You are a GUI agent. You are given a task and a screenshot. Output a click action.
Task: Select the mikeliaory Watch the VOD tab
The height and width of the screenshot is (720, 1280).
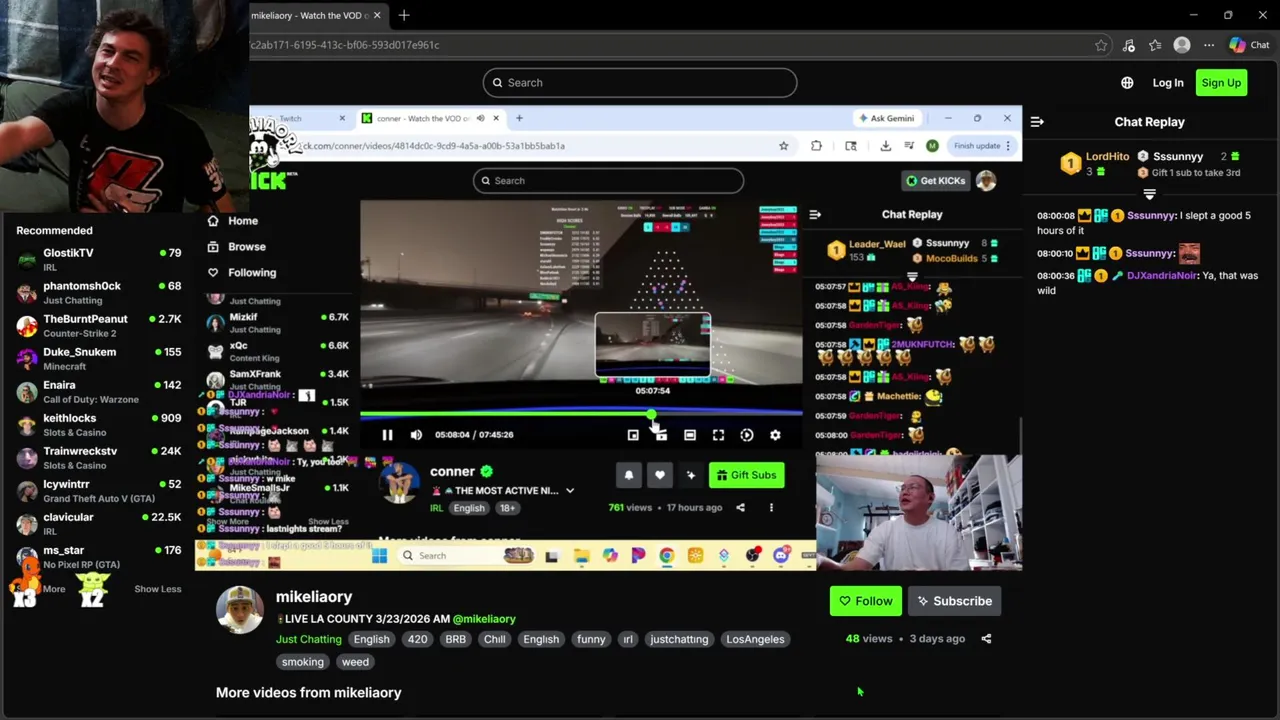(x=309, y=15)
